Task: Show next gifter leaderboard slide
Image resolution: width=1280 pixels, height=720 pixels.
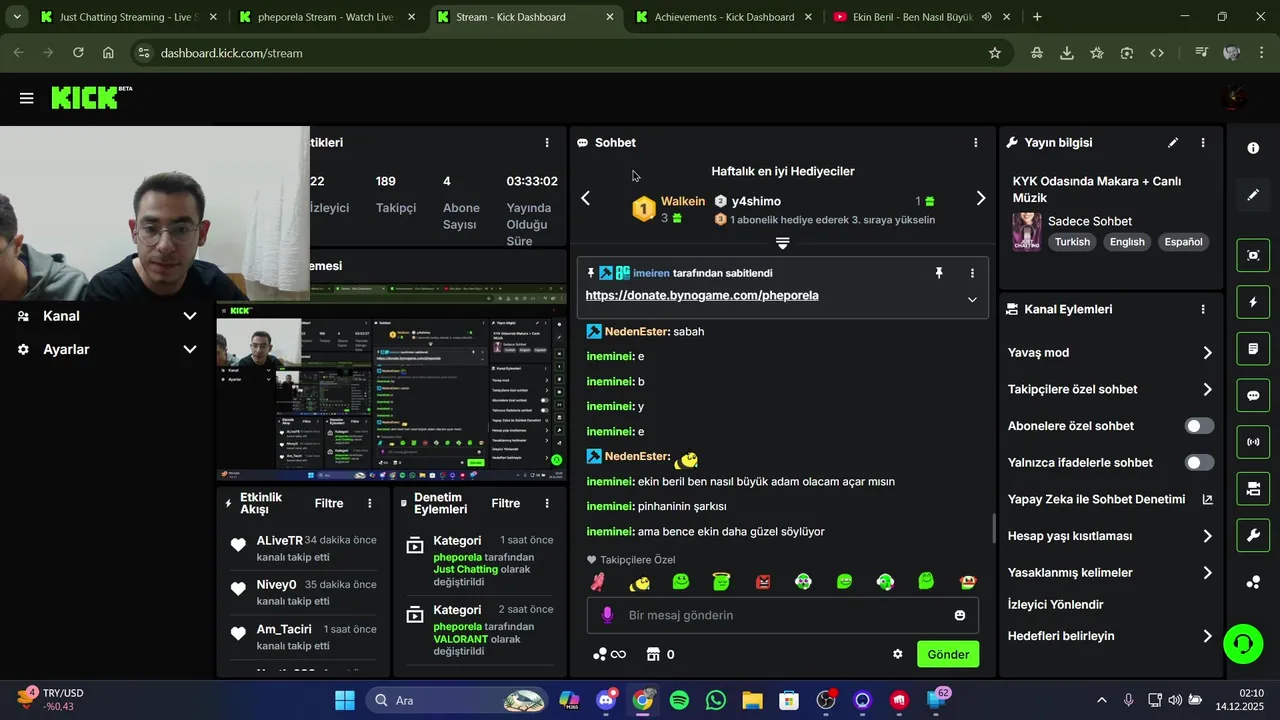Action: 980,198
